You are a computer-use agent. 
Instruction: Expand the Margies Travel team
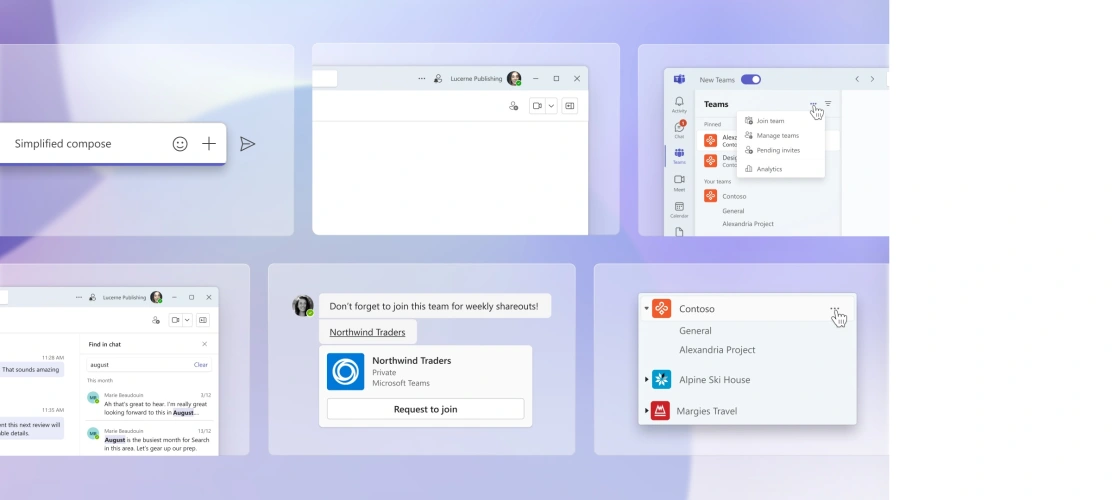(646, 411)
